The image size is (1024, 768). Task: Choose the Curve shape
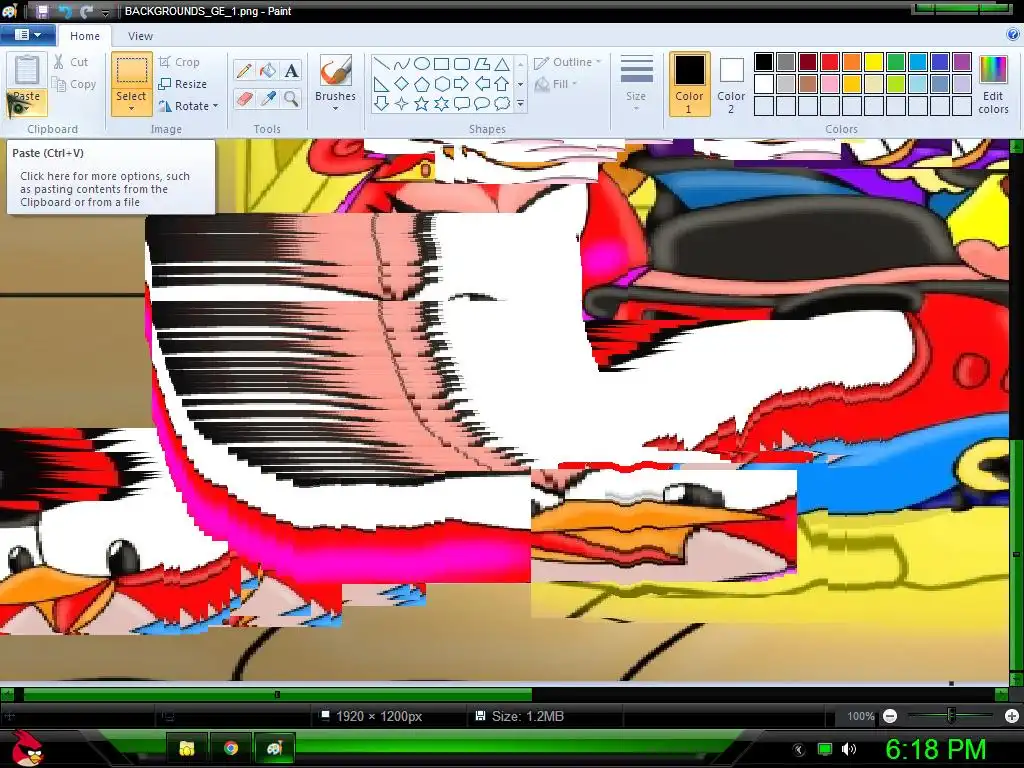[402, 64]
